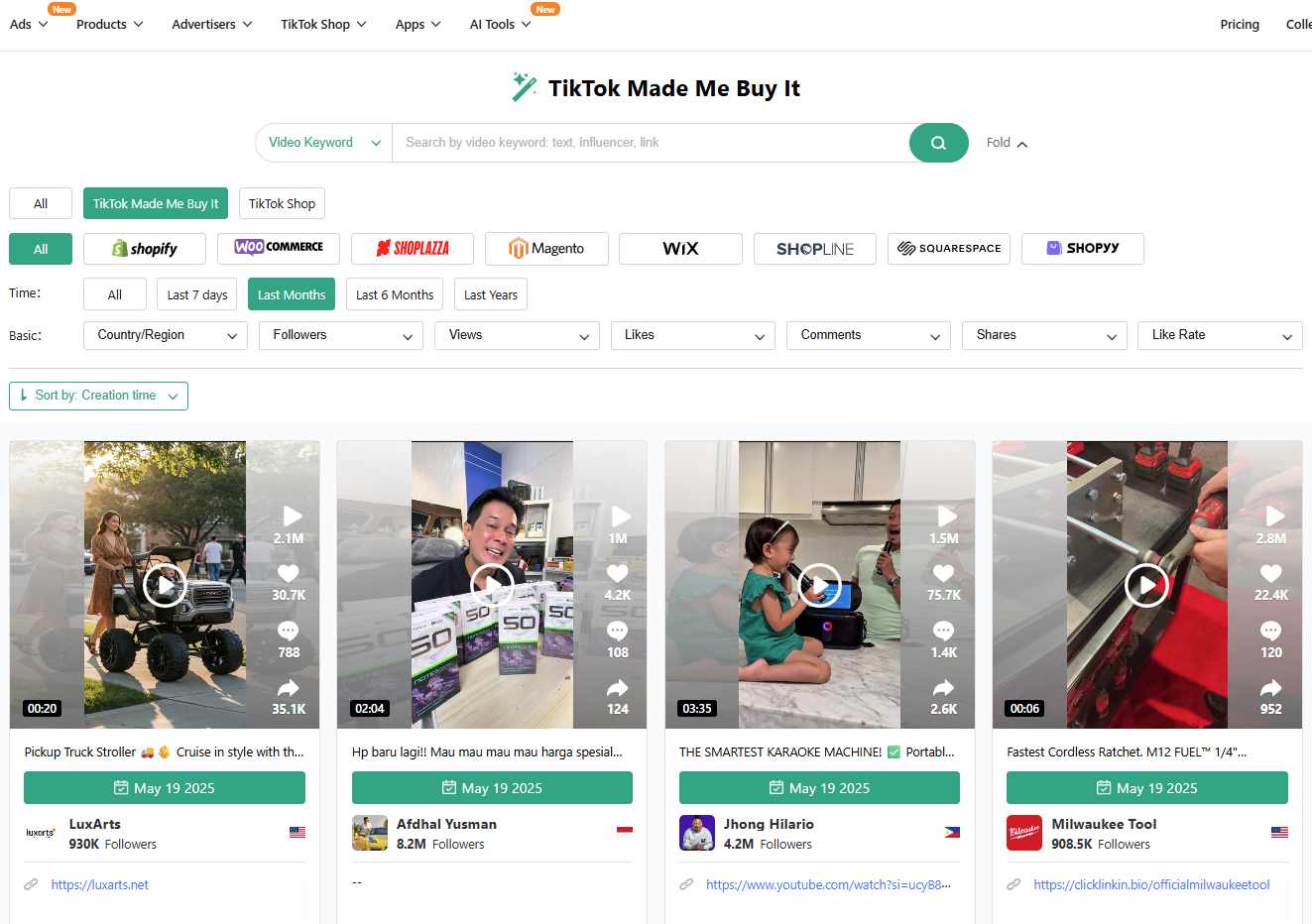
Task: Open the clicklinkin.bio/officialmilwaukeetool link
Action: tap(1151, 884)
